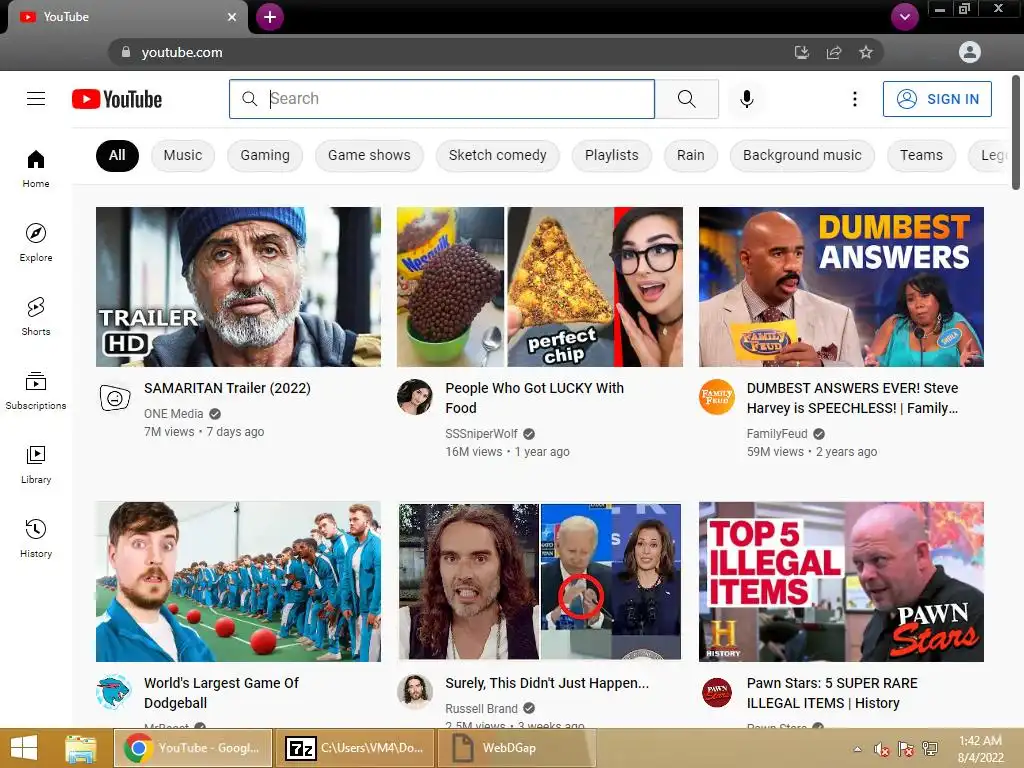This screenshot has height=768, width=1024.
Task: Open the three-dot settings menu
Action: point(854,99)
